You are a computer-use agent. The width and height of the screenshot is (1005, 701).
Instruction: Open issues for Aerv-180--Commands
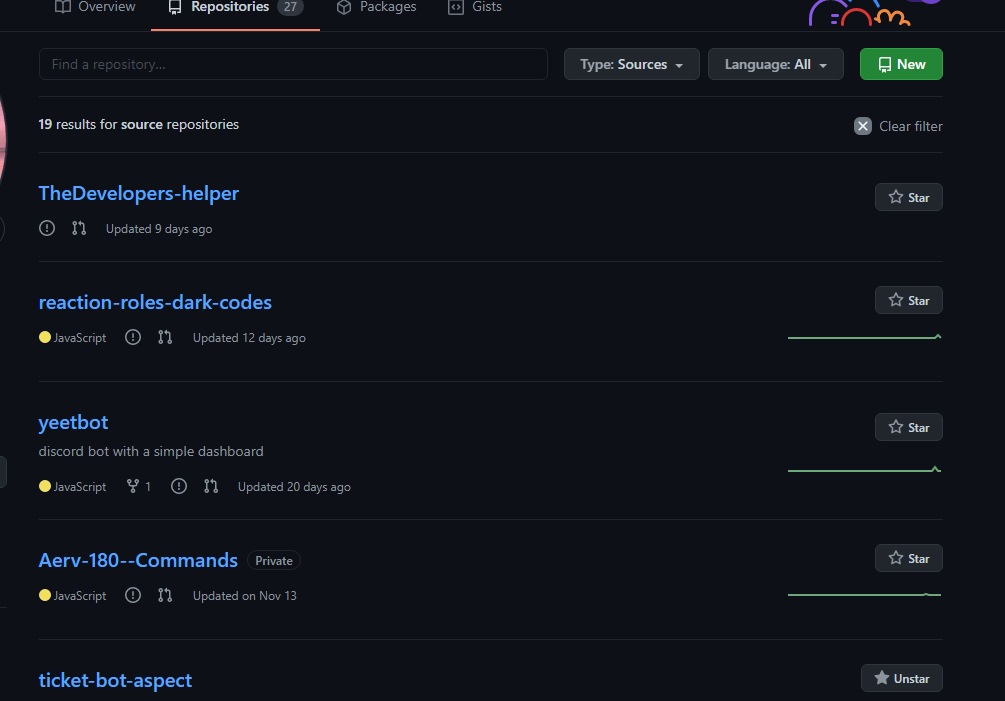[x=133, y=595]
